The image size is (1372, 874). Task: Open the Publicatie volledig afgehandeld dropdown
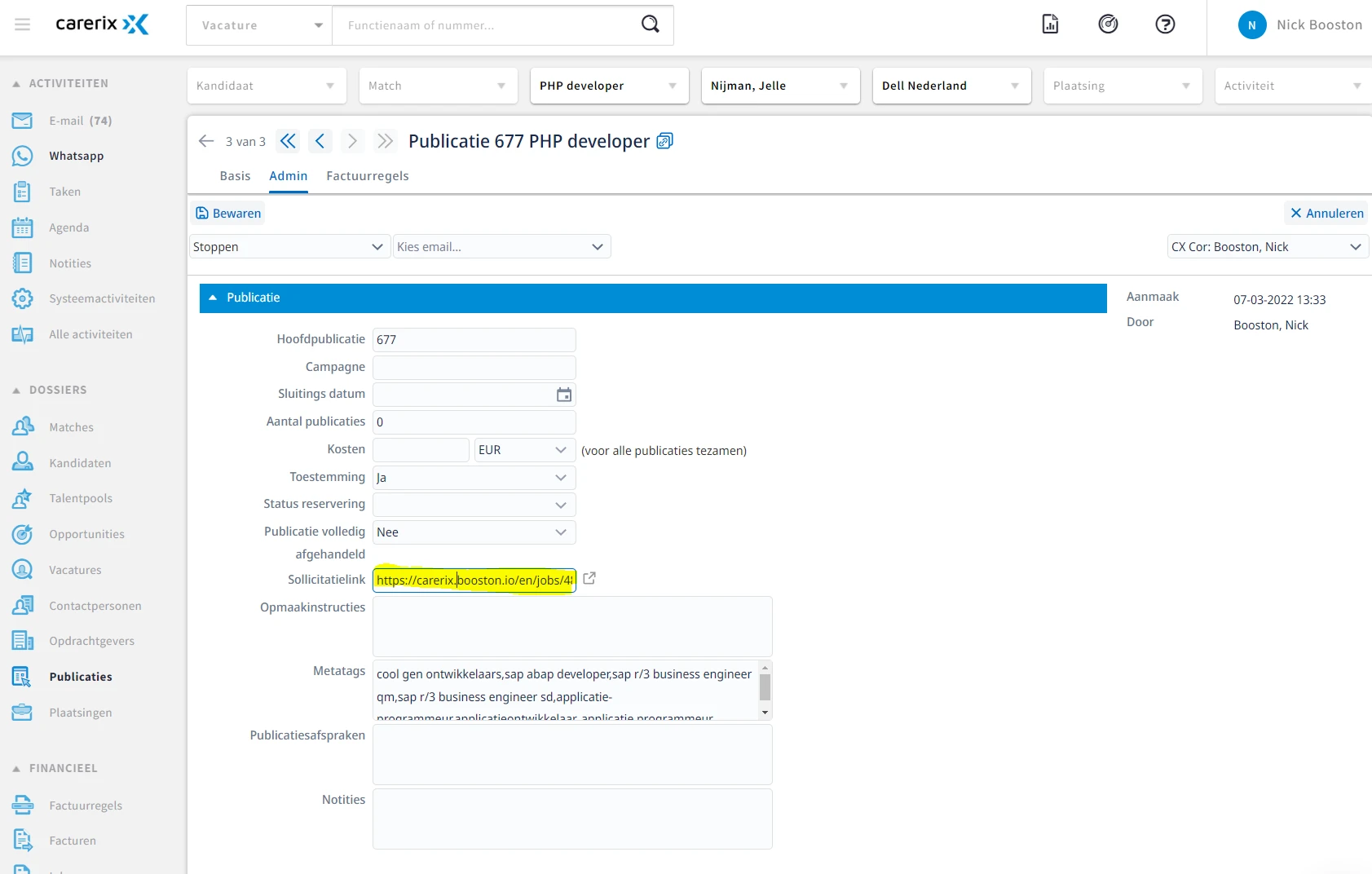(x=560, y=532)
